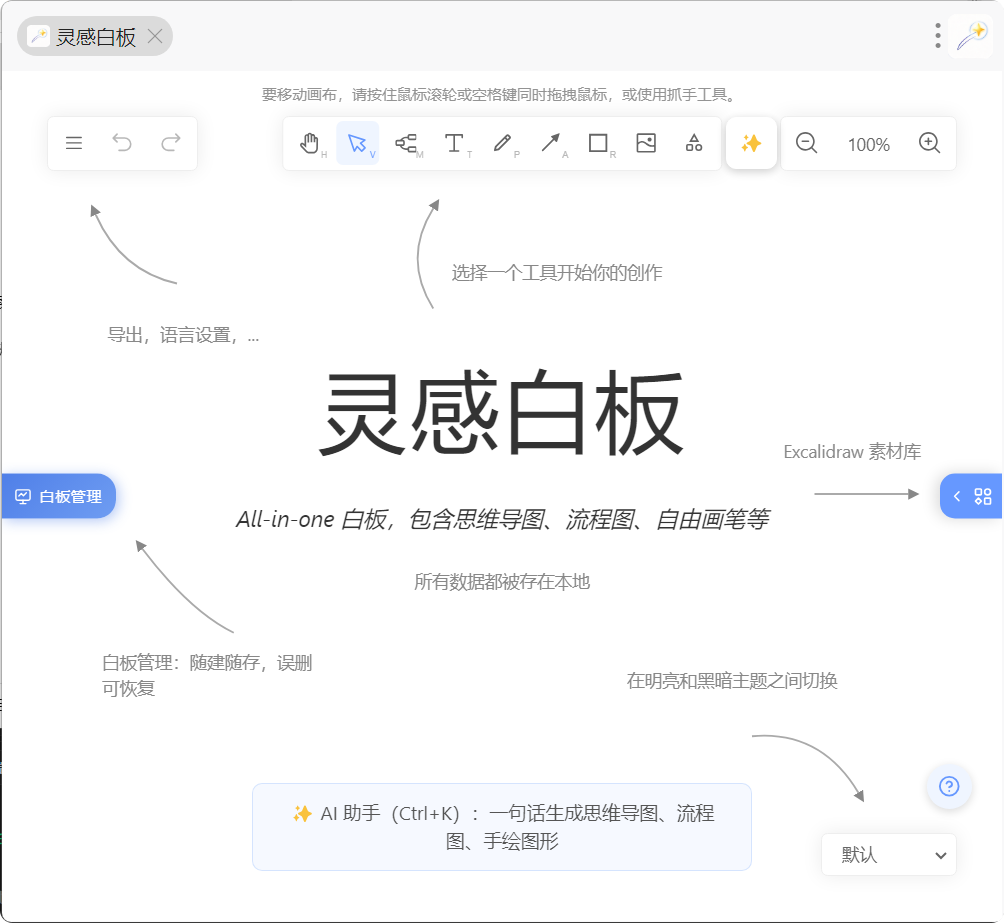Viewport: 1004px width, 923px height.
Task: Select the insert image tool
Action: pos(646,143)
